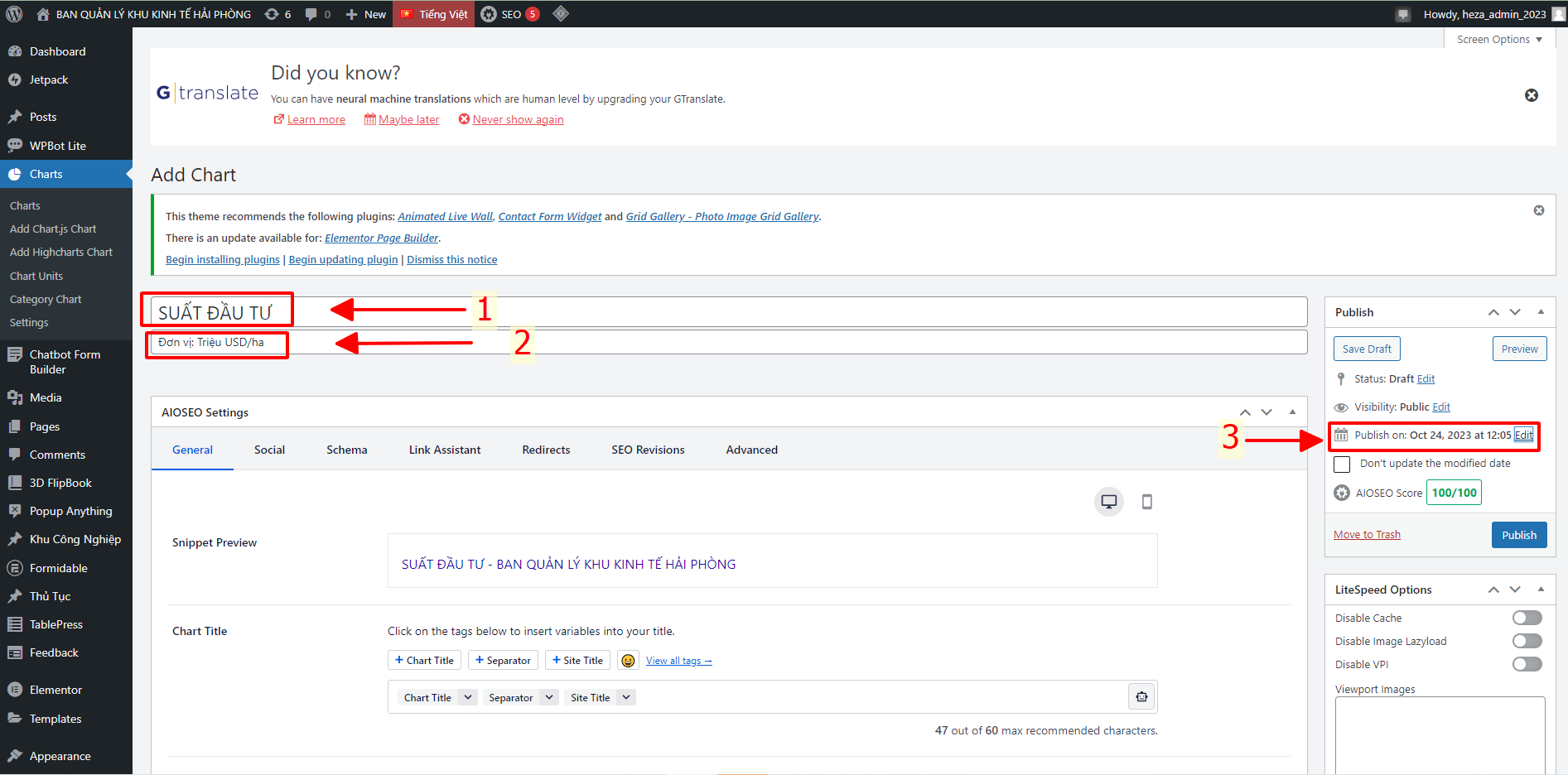Dismiss the GTranslate notice with X icon
The height and width of the screenshot is (775, 1568).
(x=1531, y=95)
